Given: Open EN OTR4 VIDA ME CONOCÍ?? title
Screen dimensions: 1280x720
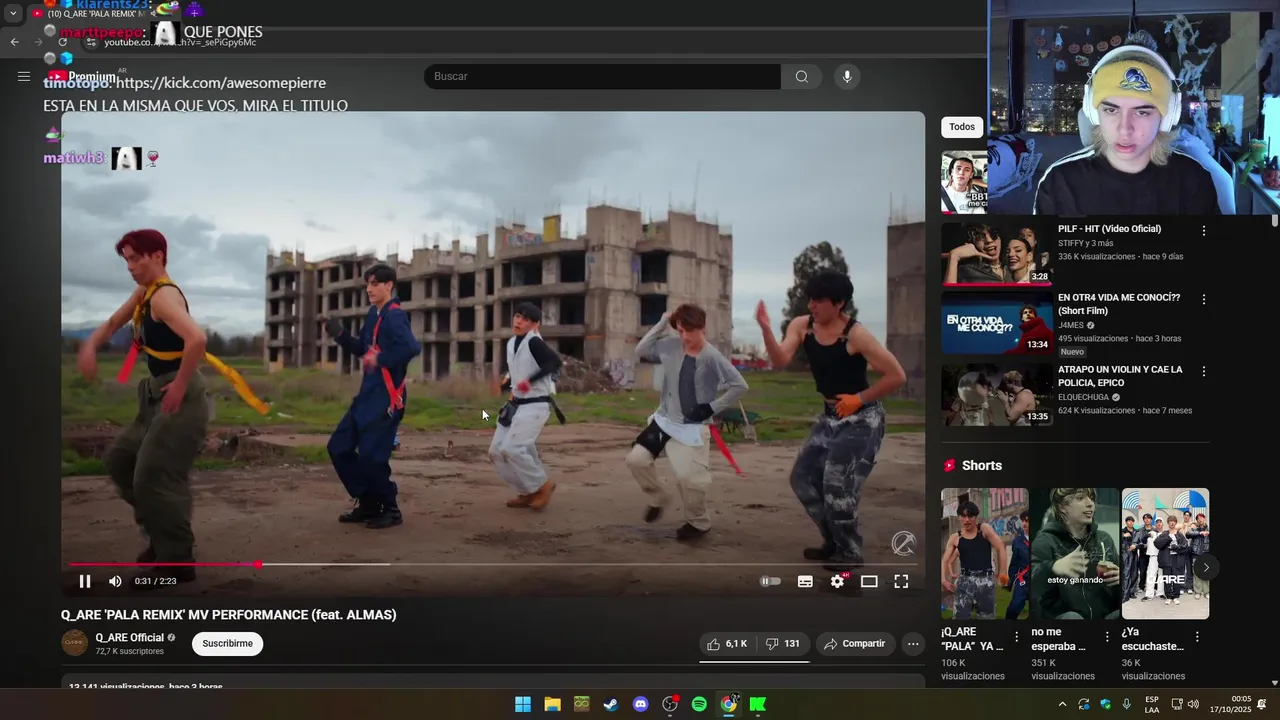Looking at the screenshot, I should [1119, 304].
